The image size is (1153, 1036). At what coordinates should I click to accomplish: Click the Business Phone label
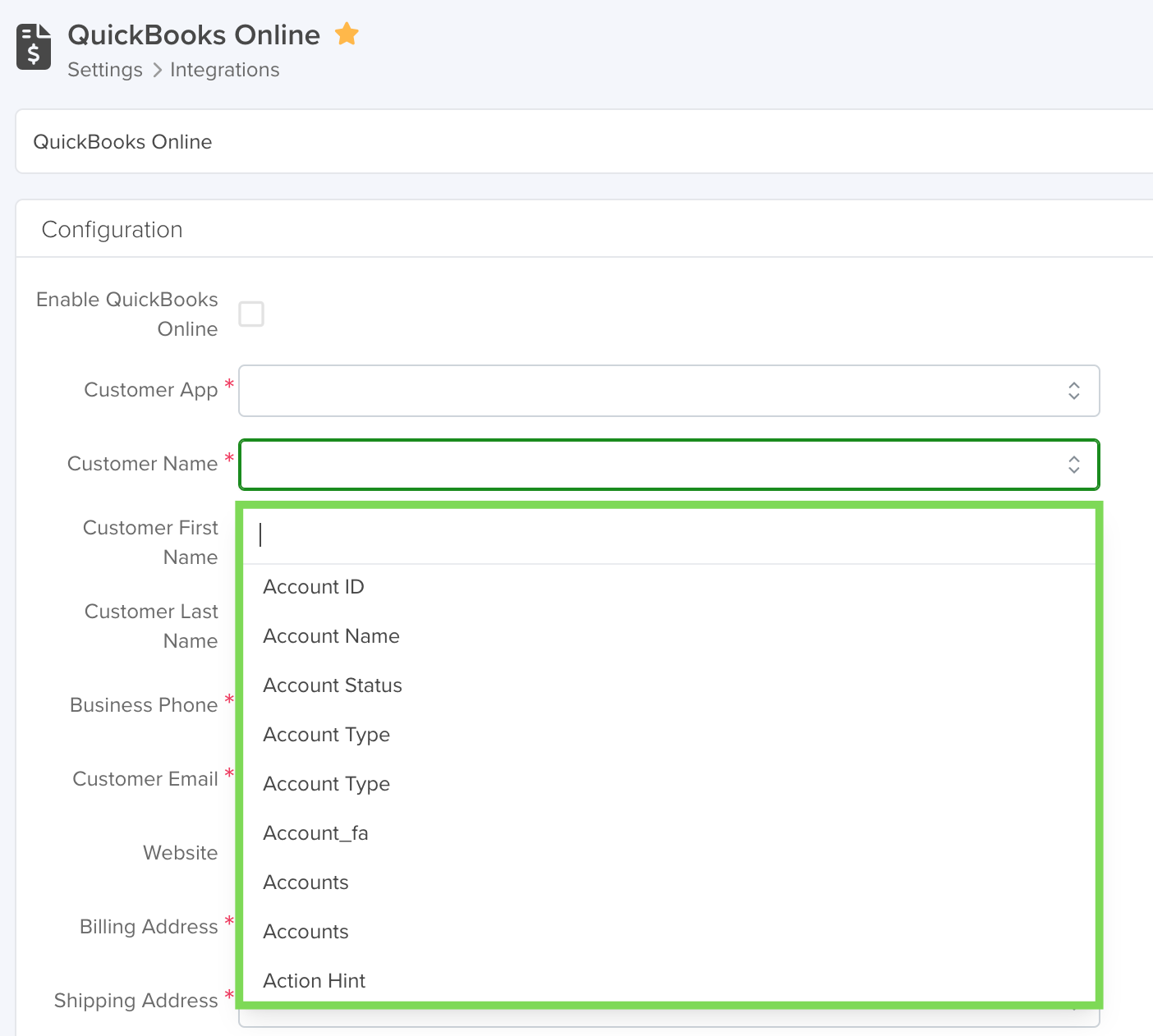point(144,705)
